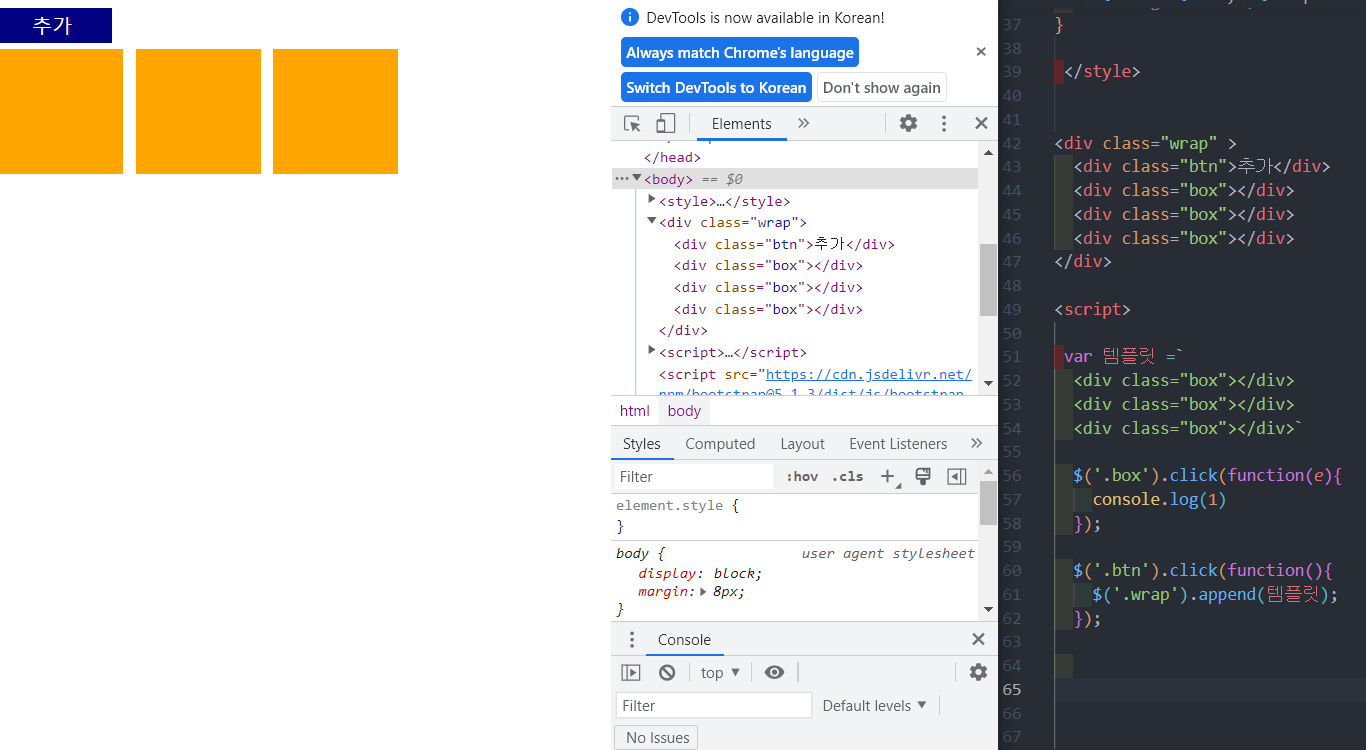Select the head closing tag node

[x=672, y=157]
